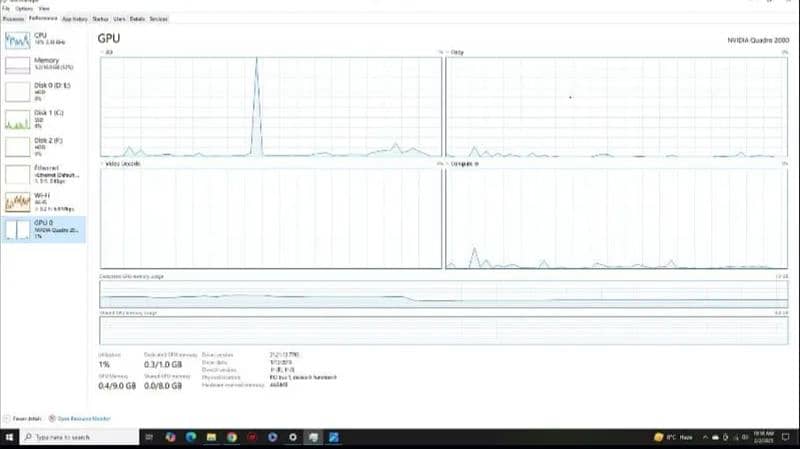Open File Explorer from the taskbar
800x449 pixels.
(x=211, y=437)
